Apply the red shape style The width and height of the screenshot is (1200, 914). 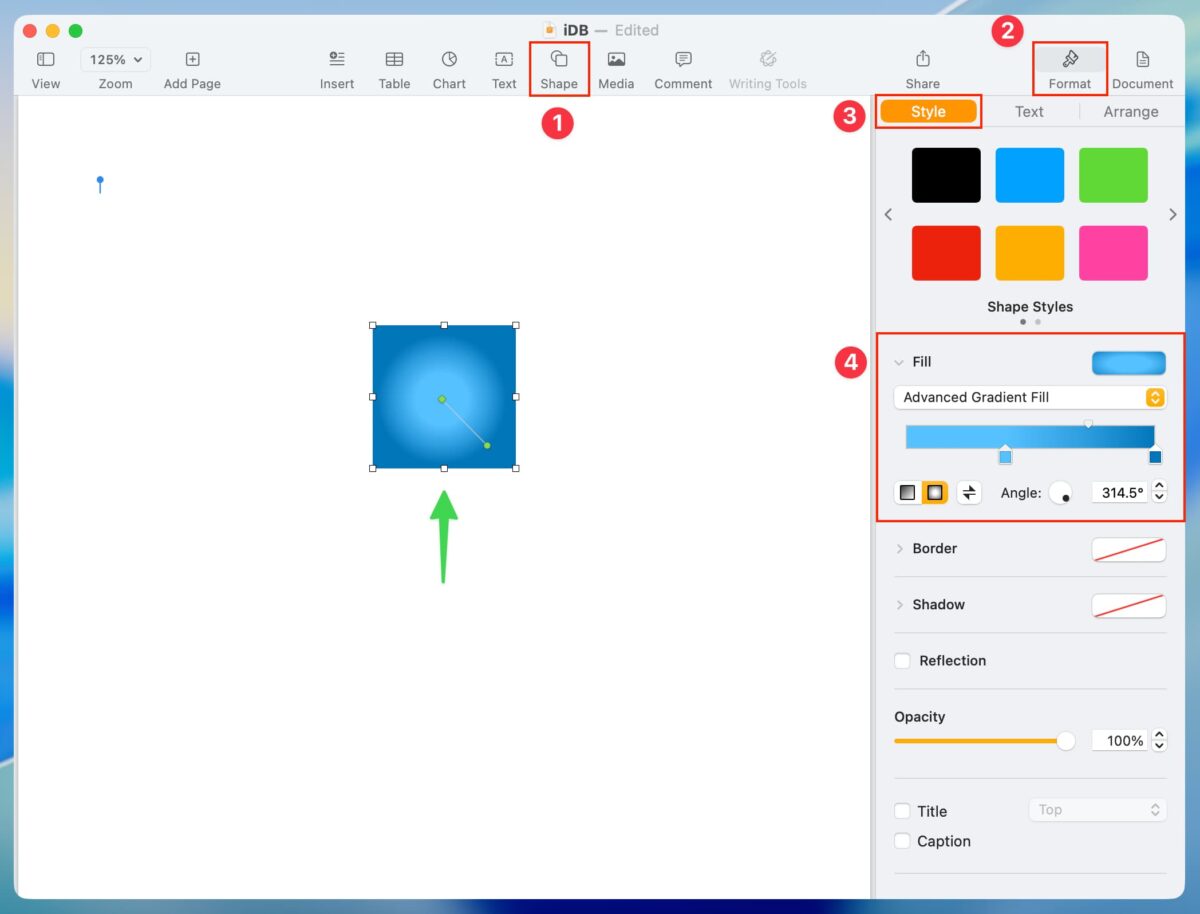point(946,253)
